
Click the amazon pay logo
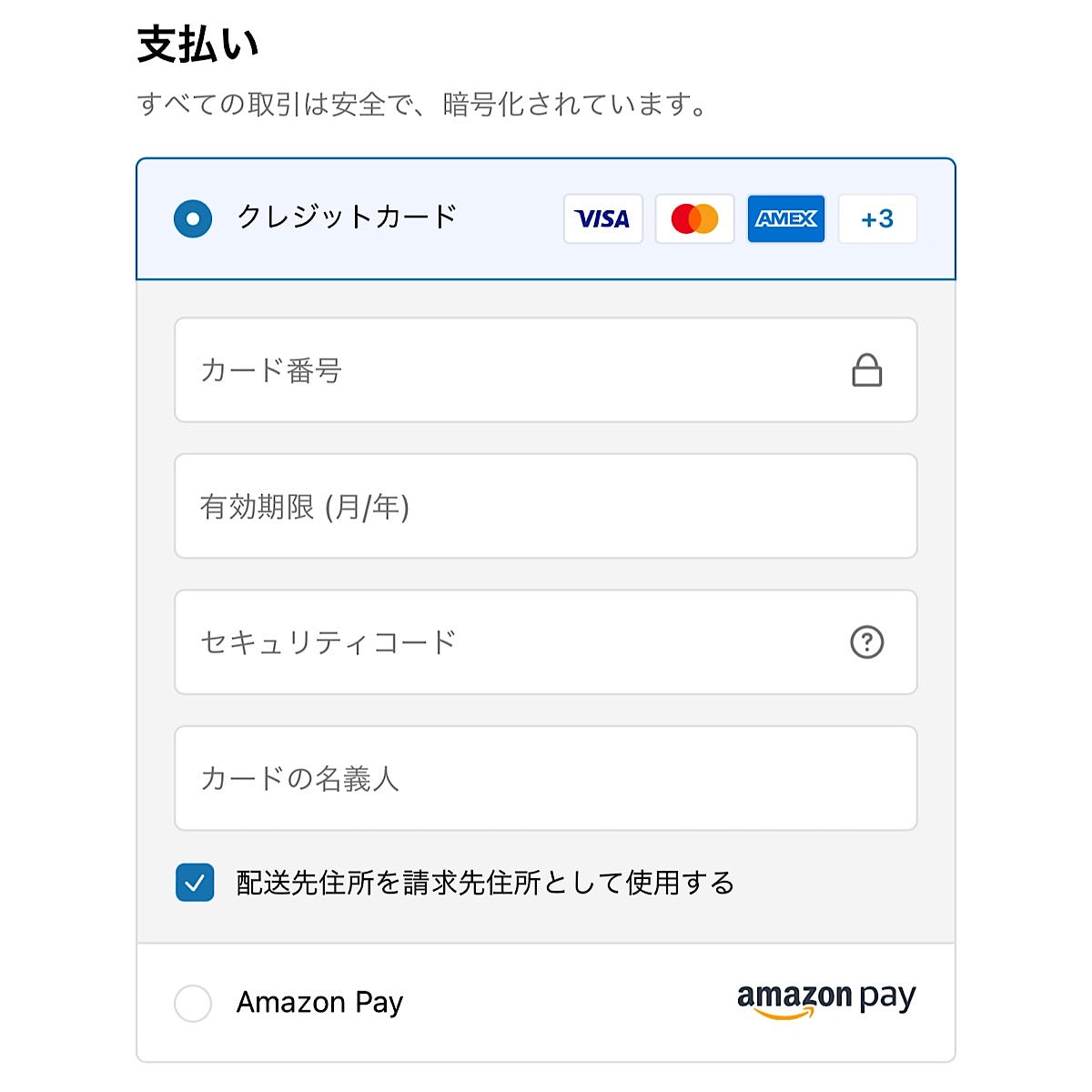[826, 1000]
